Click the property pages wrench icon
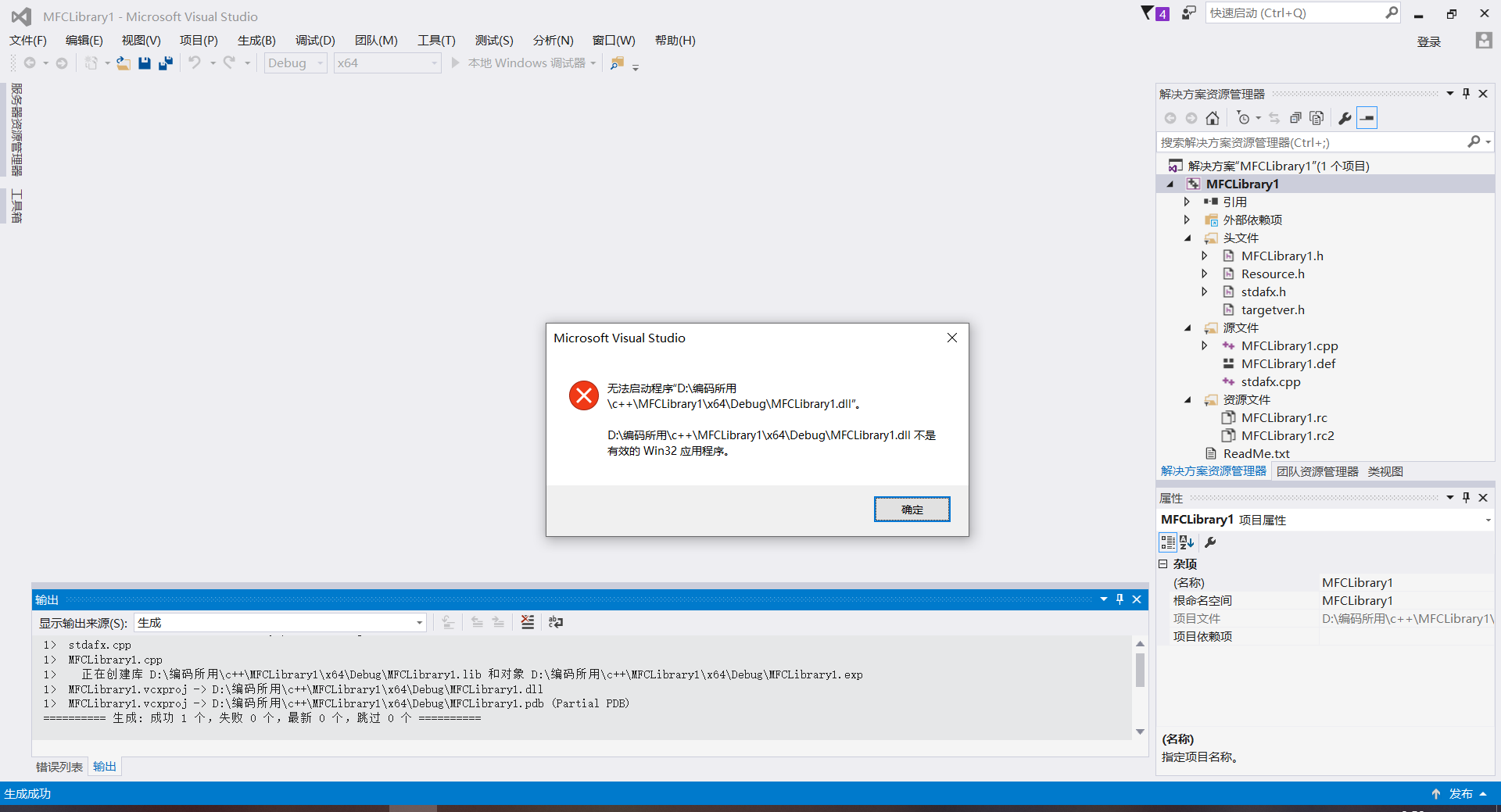Viewport: 1501px width, 812px height. click(x=1210, y=542)
